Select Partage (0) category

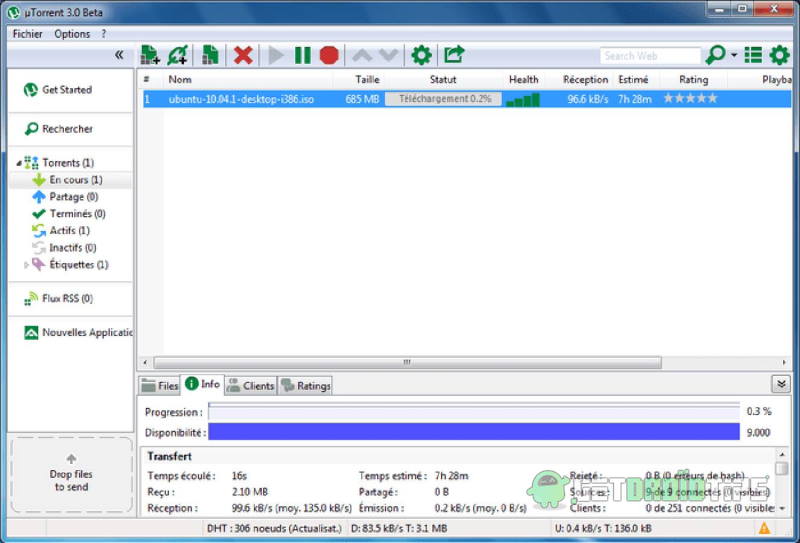tap(73, 196)
